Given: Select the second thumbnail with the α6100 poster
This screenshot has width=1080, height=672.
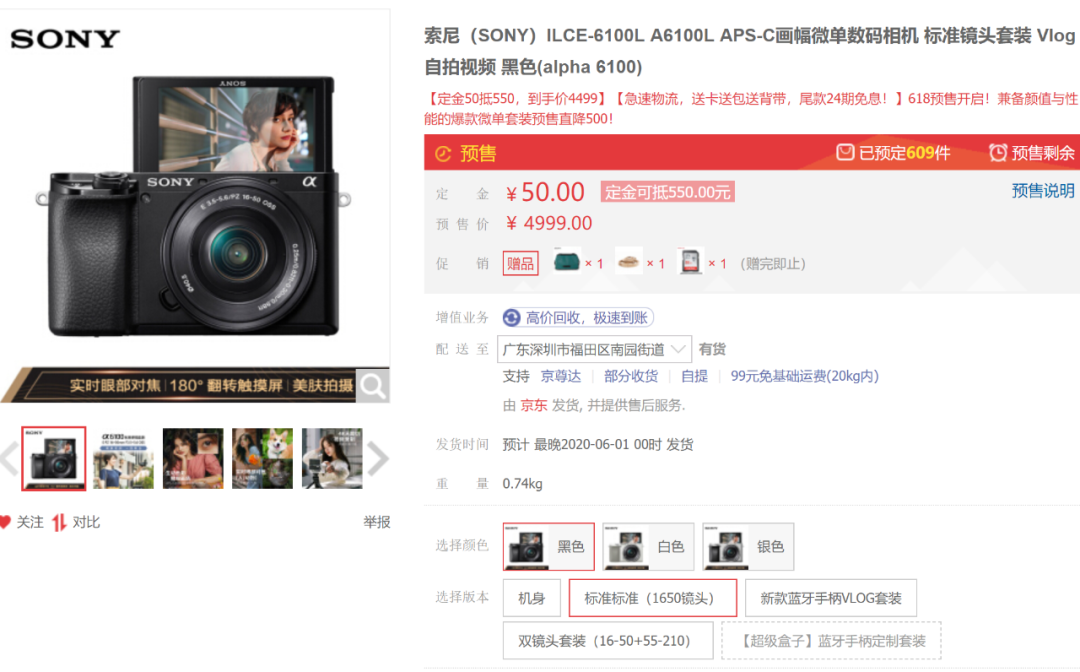Looking at the screenshot, I should [x=123, y=459].
